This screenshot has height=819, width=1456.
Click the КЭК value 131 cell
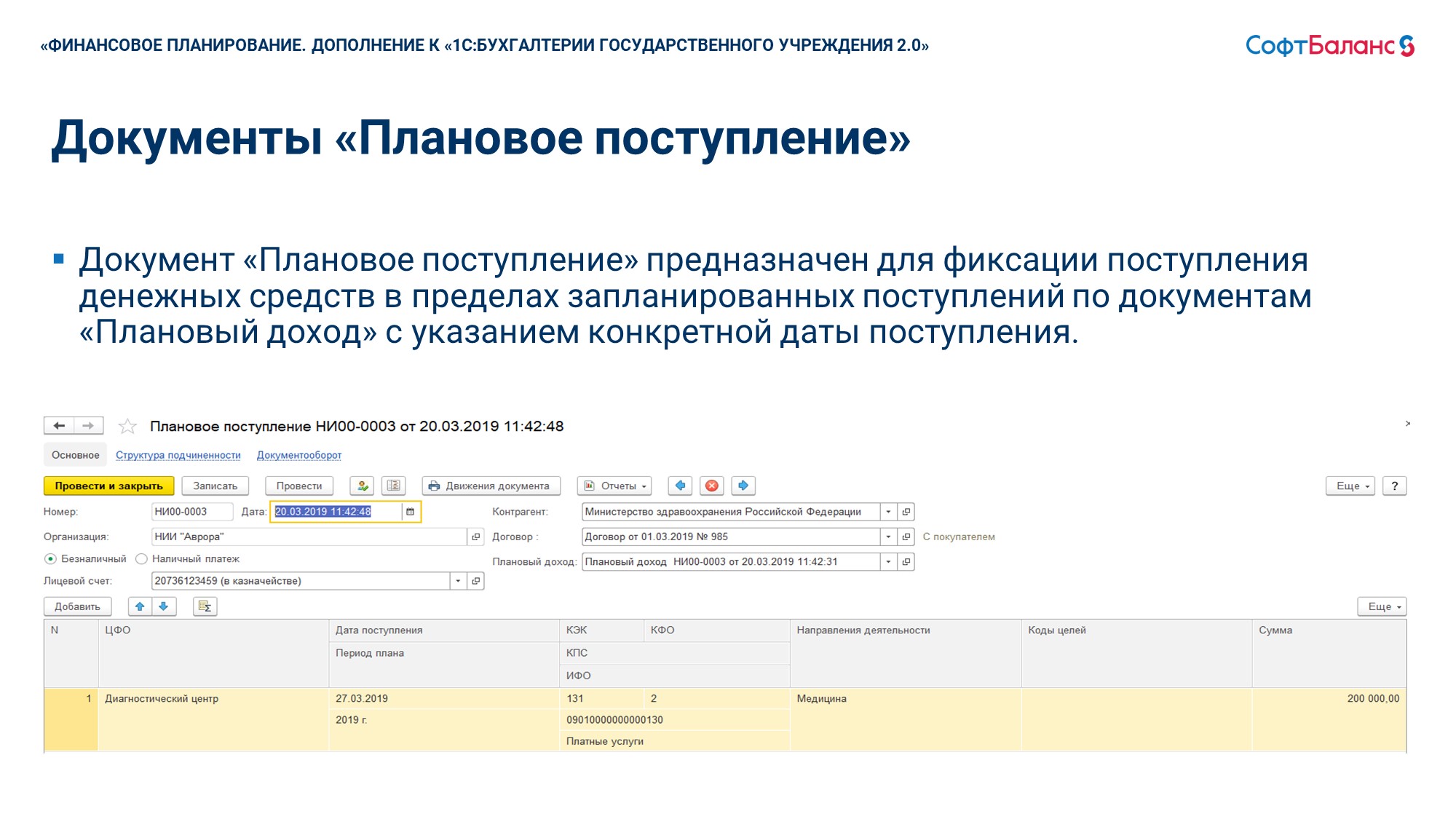pos(601,699)
